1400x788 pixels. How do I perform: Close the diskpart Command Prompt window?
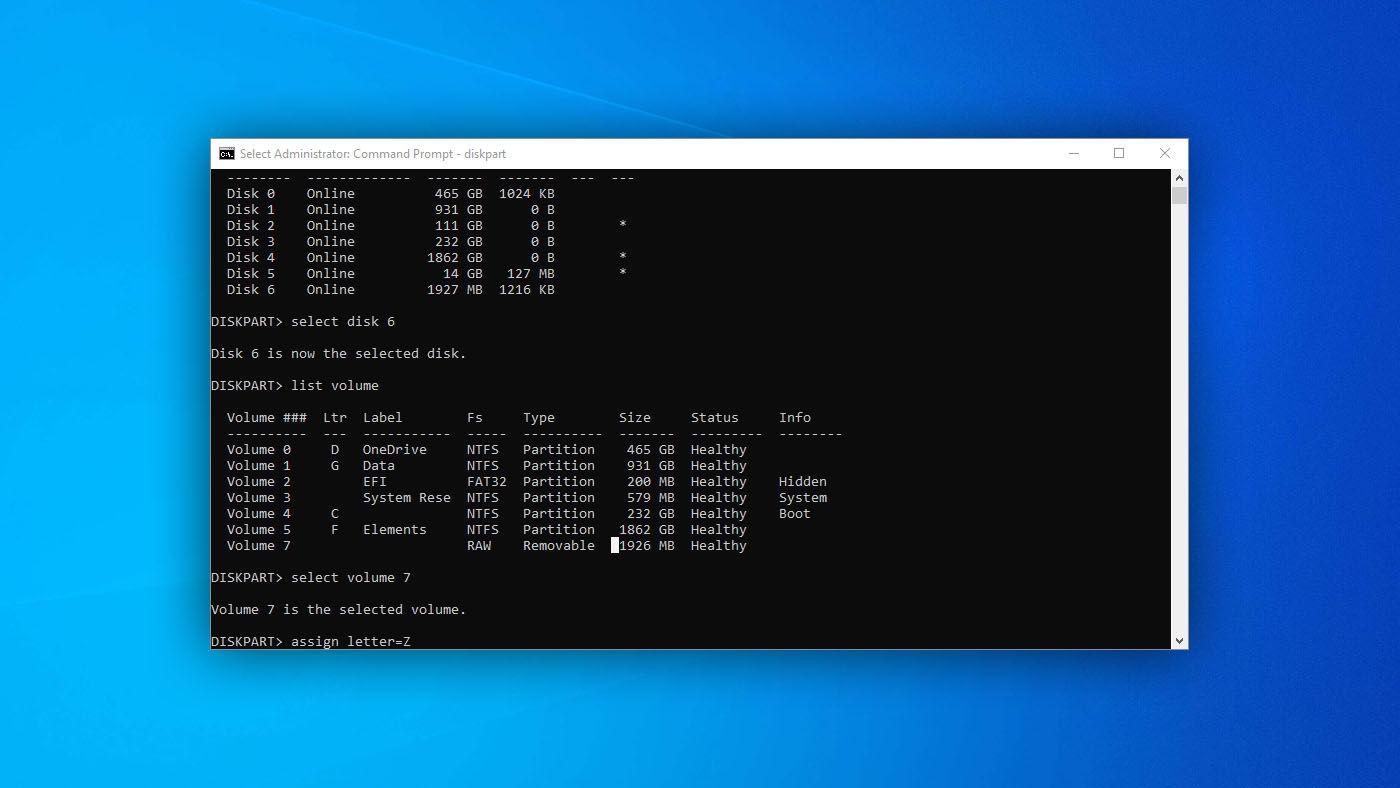click(1165, 154)
